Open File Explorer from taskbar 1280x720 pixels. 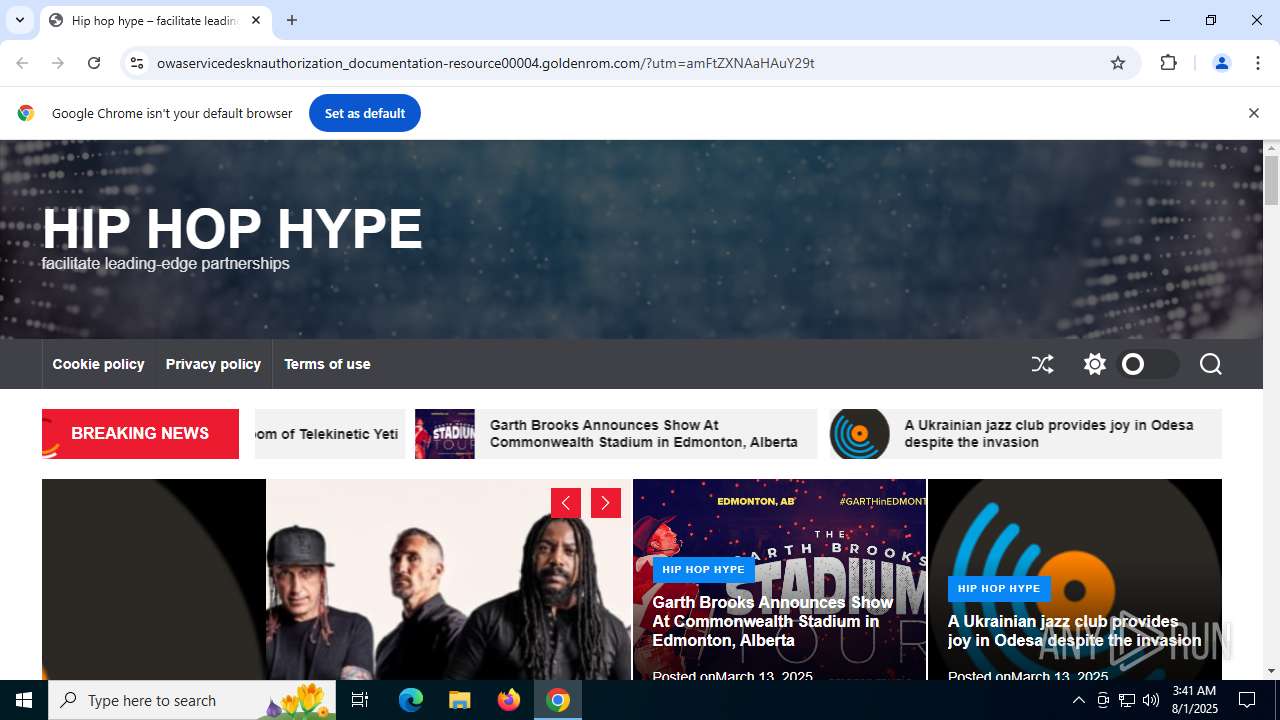coord(459,700)
